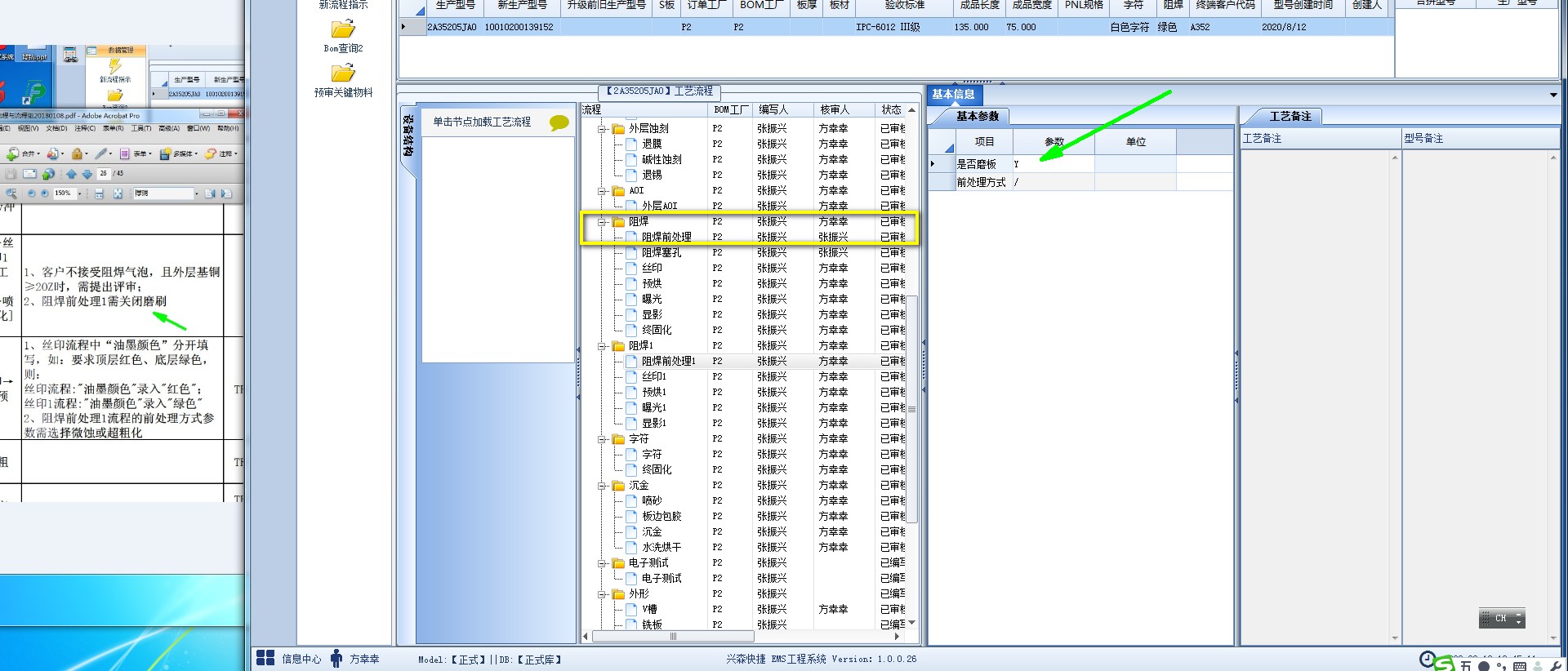This screenshot has width=1568, height=671.
Task: Open the 基本信息 panel dropdown arrow
Action: tap(1552, 96)
